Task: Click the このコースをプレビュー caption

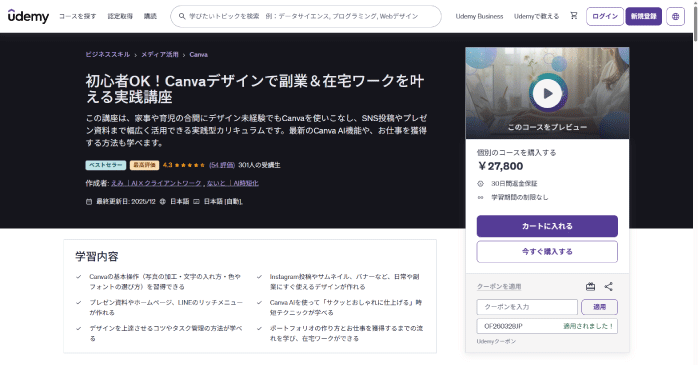Action: [x=547, y=127]
